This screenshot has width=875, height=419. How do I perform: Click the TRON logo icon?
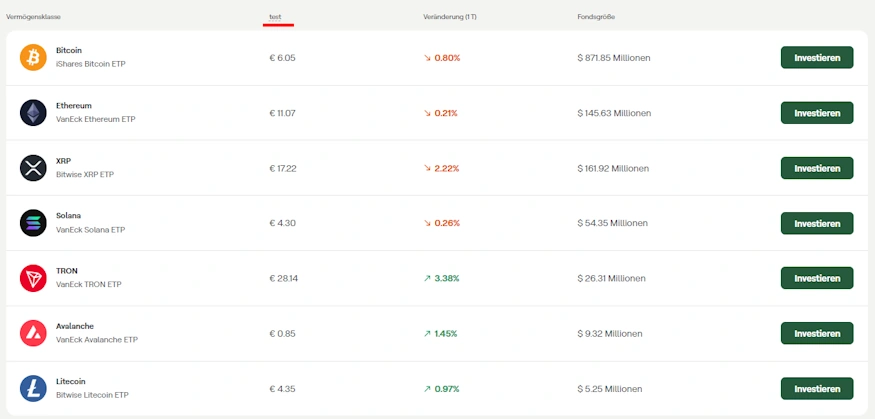tap(33, 278)
